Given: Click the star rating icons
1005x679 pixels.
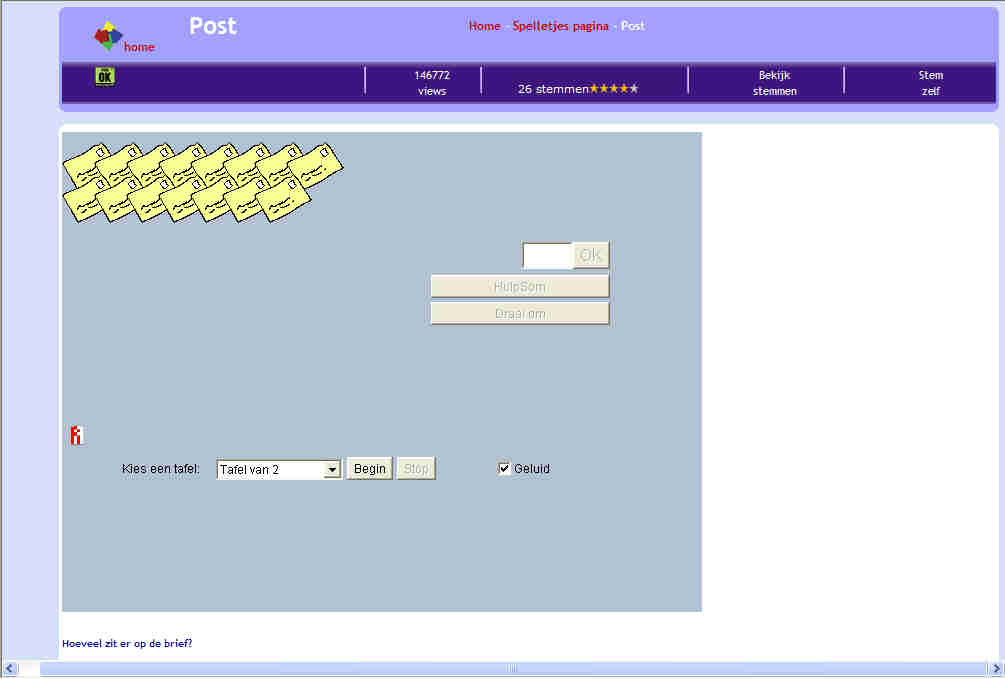Looking at the screenshot, I should point(613,89).
